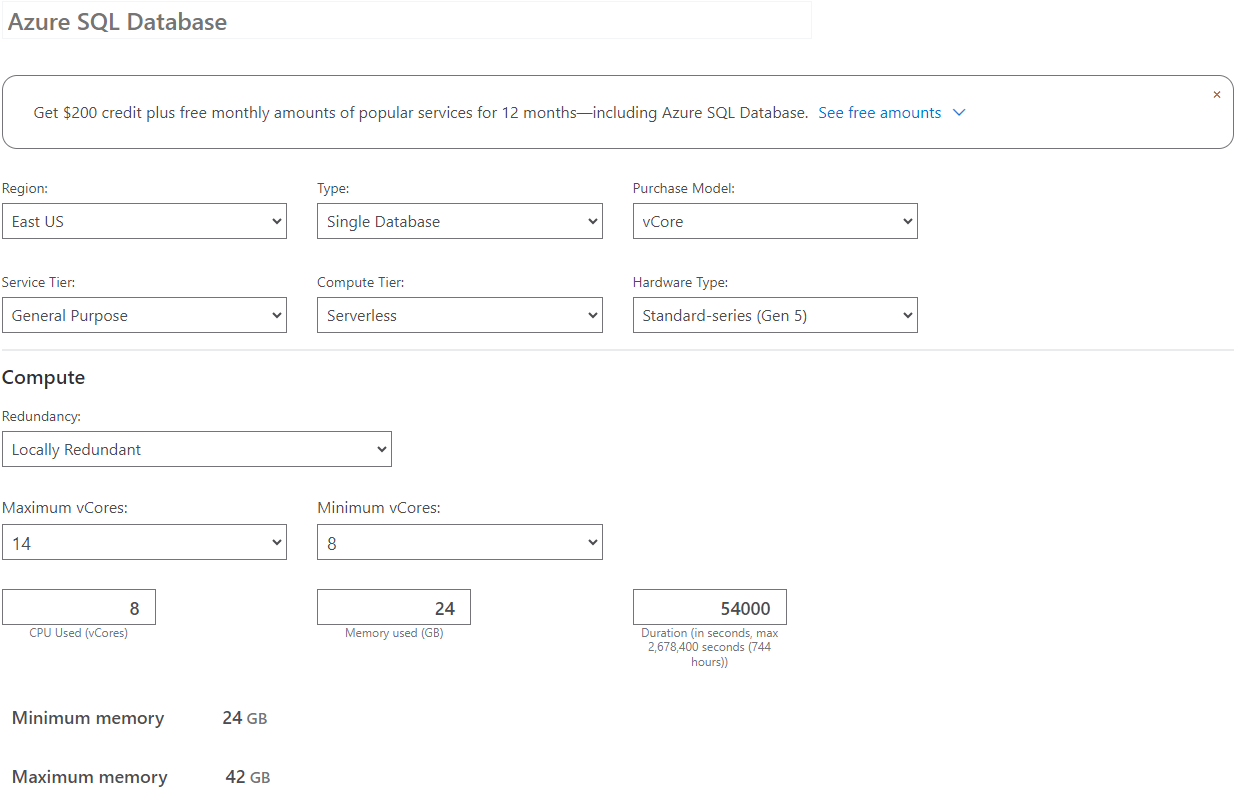The height and width of the screenshot is (800, 1239).
Task: Click the dropdown arrow on Region selector
Action: point(276,221)
